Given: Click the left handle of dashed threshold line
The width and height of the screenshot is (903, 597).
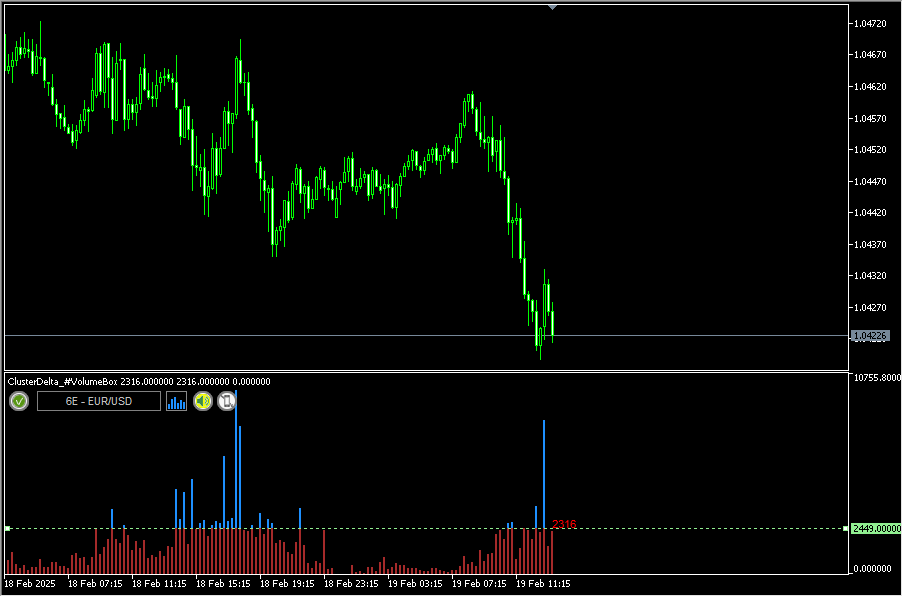Looking at the screenshot, I should 7,528.
